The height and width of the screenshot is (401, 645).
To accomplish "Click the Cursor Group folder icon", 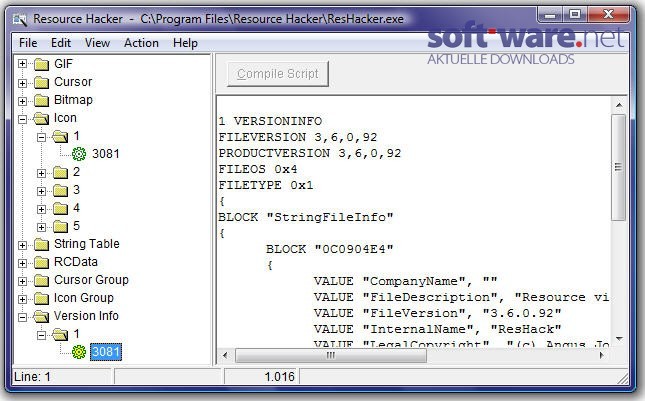I will coord(41,280).
